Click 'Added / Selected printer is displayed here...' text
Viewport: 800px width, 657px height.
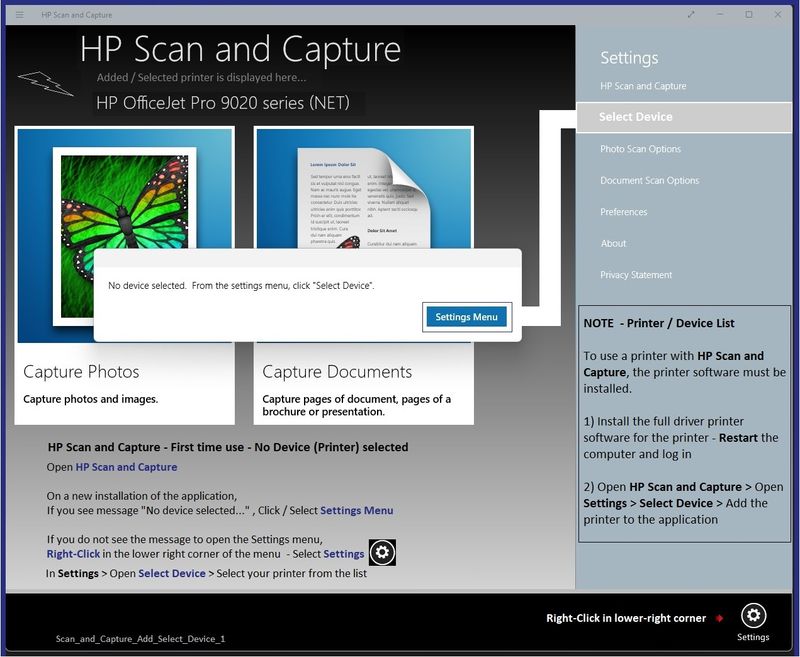click(202, 78)
